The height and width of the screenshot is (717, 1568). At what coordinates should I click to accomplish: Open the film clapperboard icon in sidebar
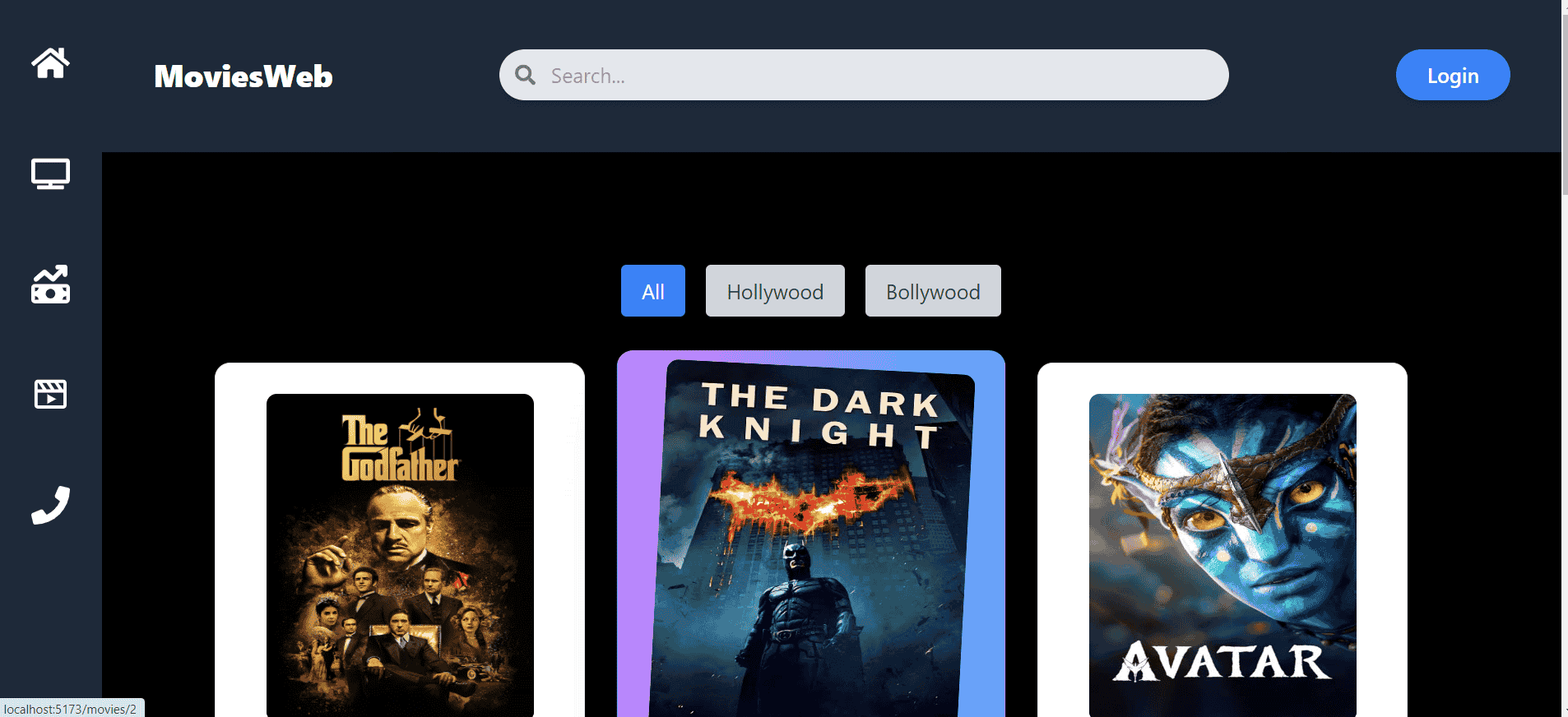coord(50,394)
